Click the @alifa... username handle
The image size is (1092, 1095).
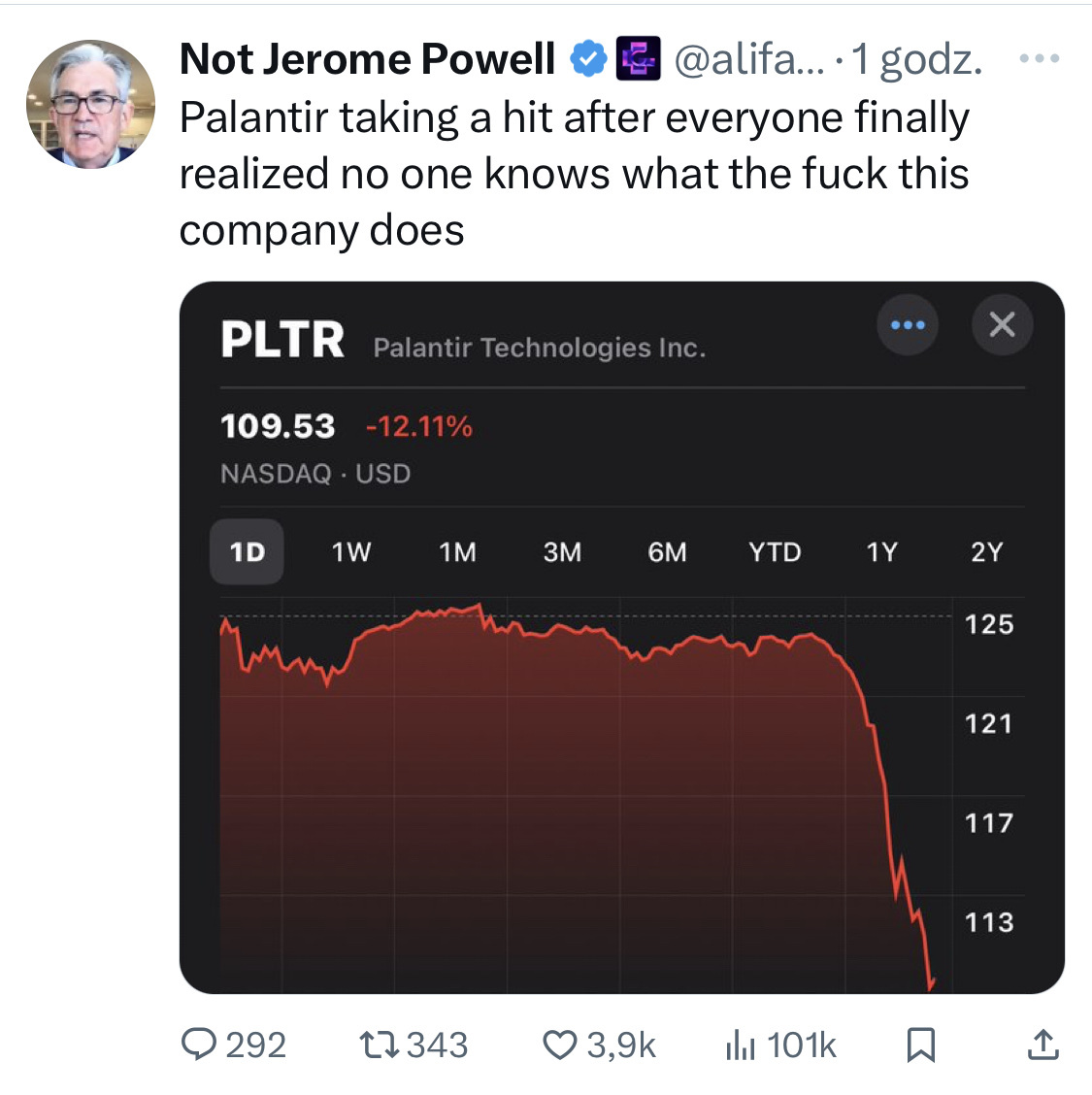[x=748, y=59]
